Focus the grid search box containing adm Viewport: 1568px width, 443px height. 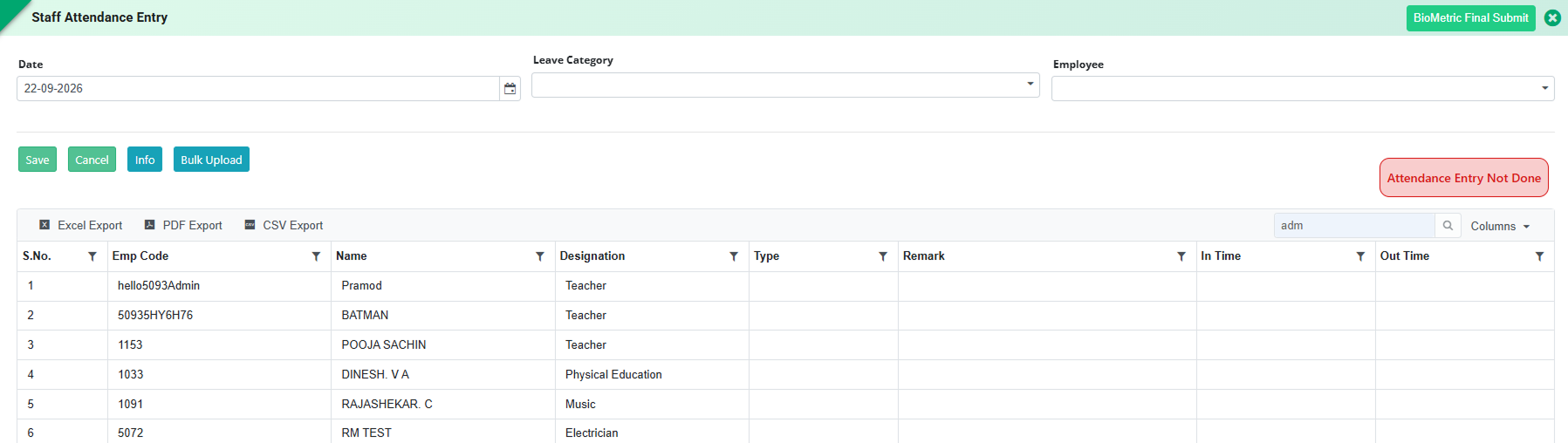tap(1354, 226)
